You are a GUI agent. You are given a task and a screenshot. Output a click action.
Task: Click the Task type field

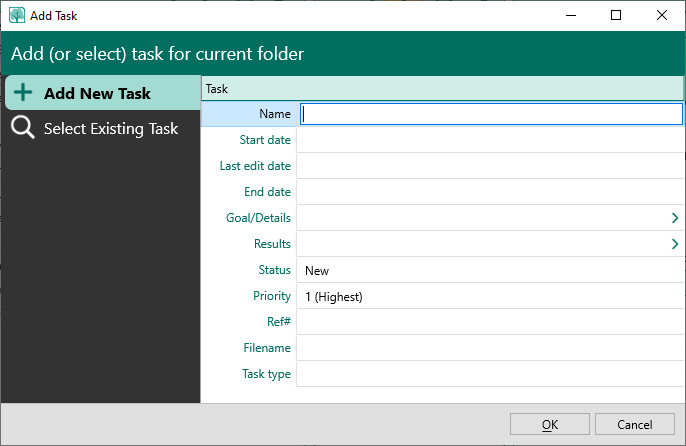488,374
